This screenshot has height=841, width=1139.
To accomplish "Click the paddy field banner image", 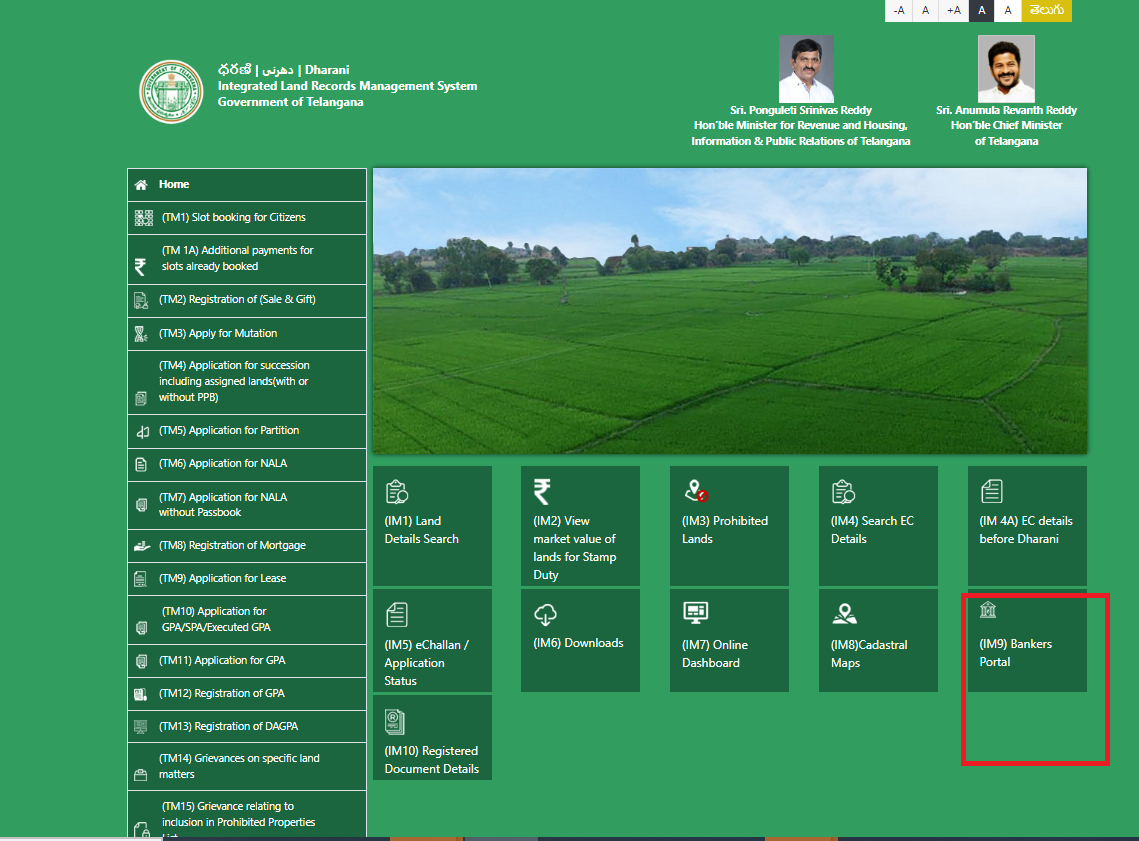I will point(729,310).
